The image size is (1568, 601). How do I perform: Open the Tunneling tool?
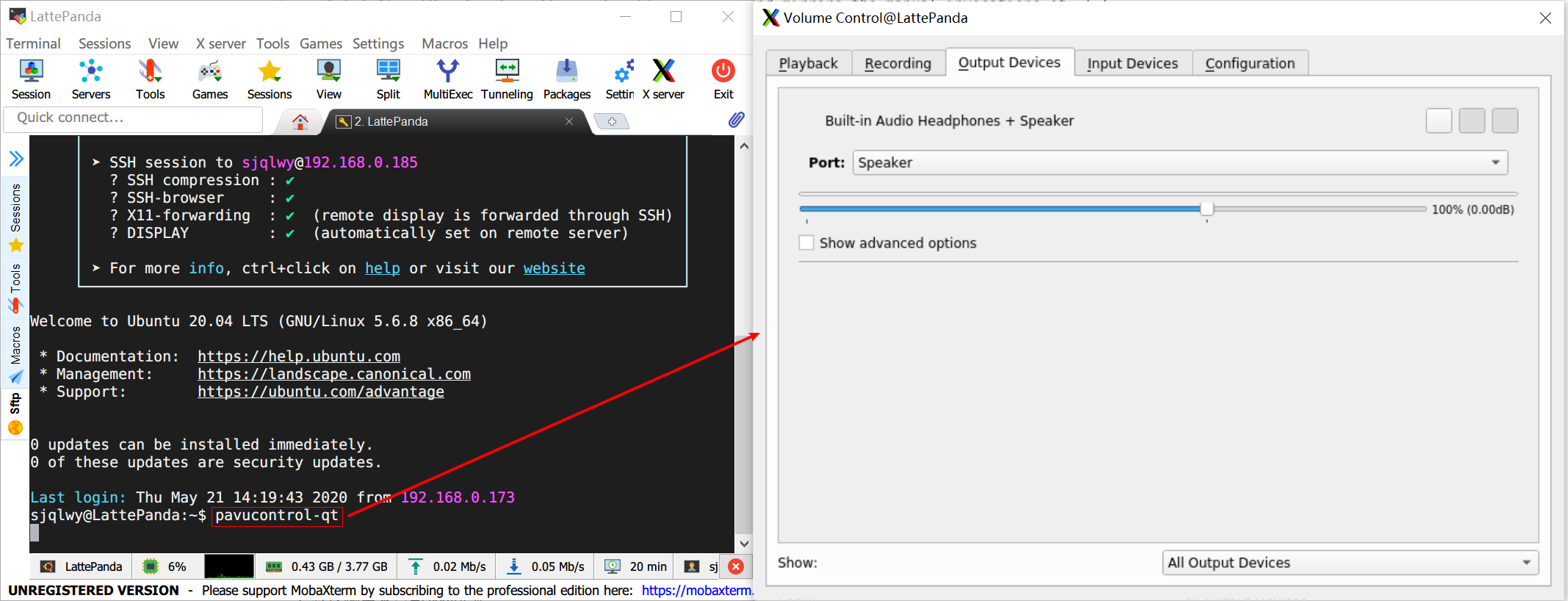tap(507, 79)
